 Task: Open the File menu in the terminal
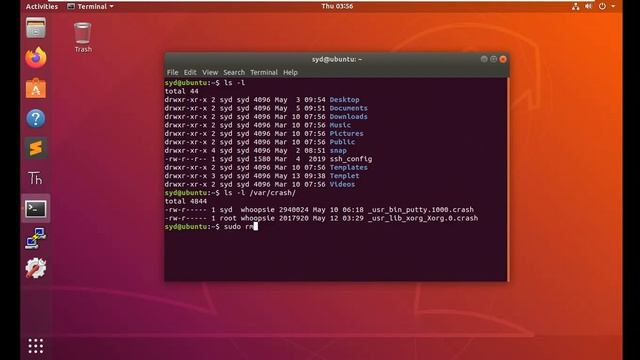[x=173, y=72]
